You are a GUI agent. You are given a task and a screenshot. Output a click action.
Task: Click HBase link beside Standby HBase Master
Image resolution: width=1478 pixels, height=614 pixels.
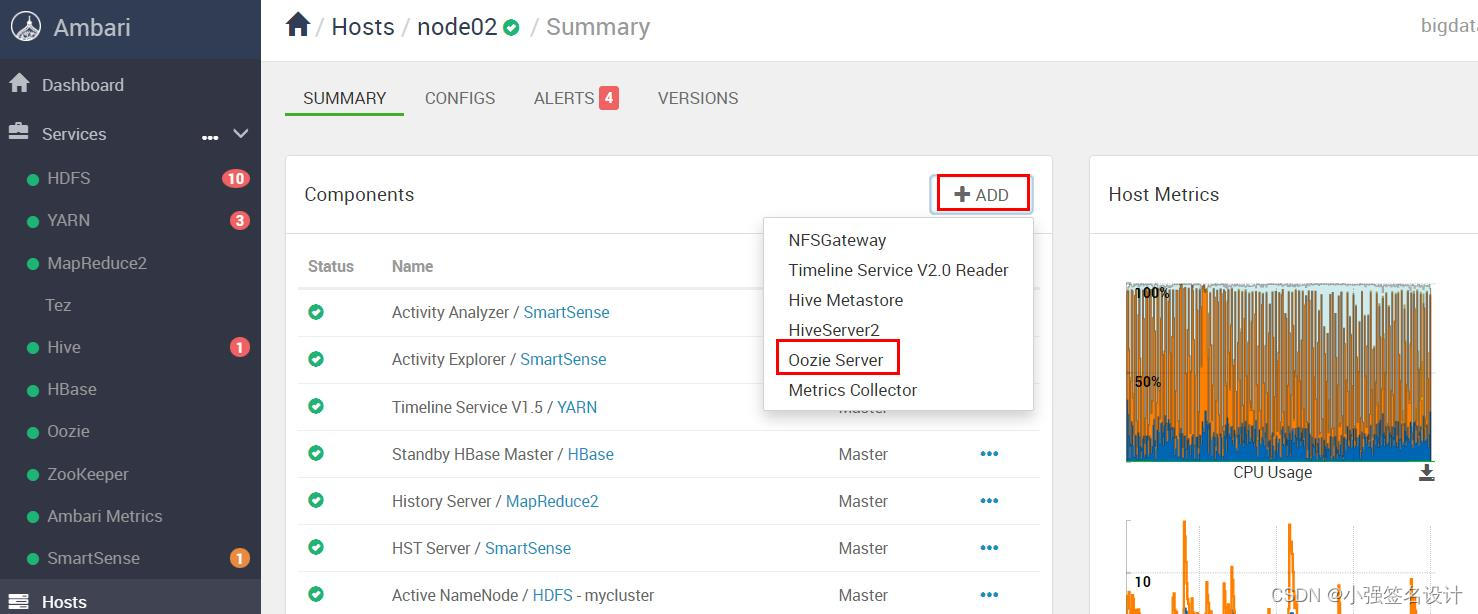[591, 454]
